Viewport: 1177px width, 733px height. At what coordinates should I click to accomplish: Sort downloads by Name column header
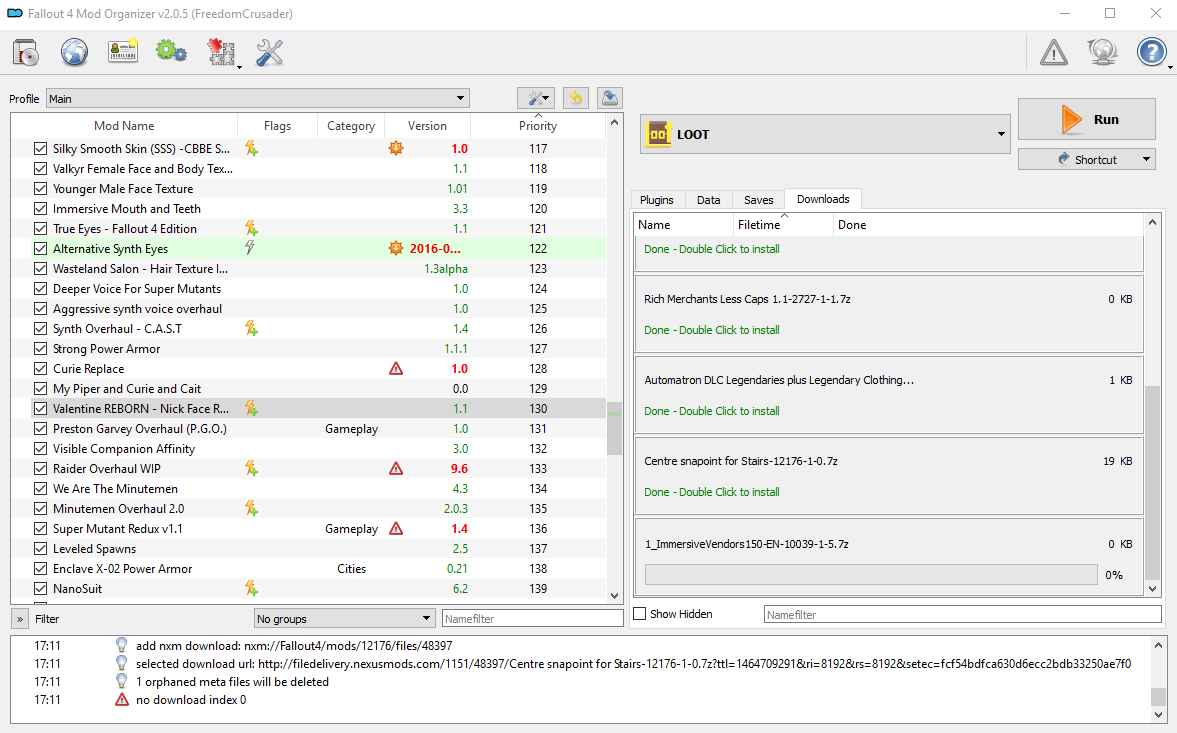click(684, 224)
